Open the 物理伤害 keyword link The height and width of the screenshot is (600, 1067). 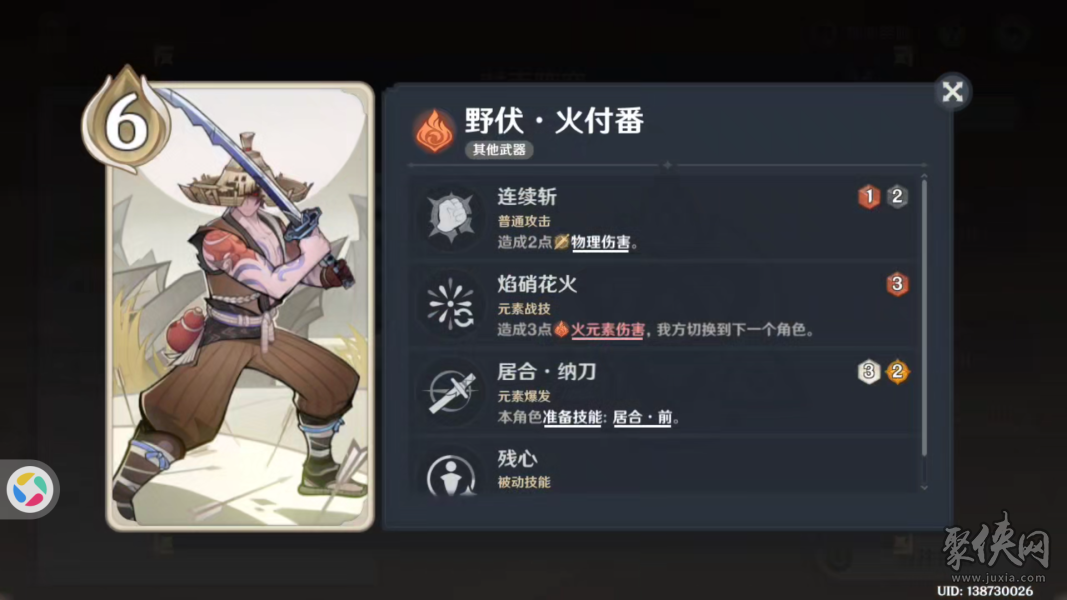pyautogui.click(x=601, y=242)
